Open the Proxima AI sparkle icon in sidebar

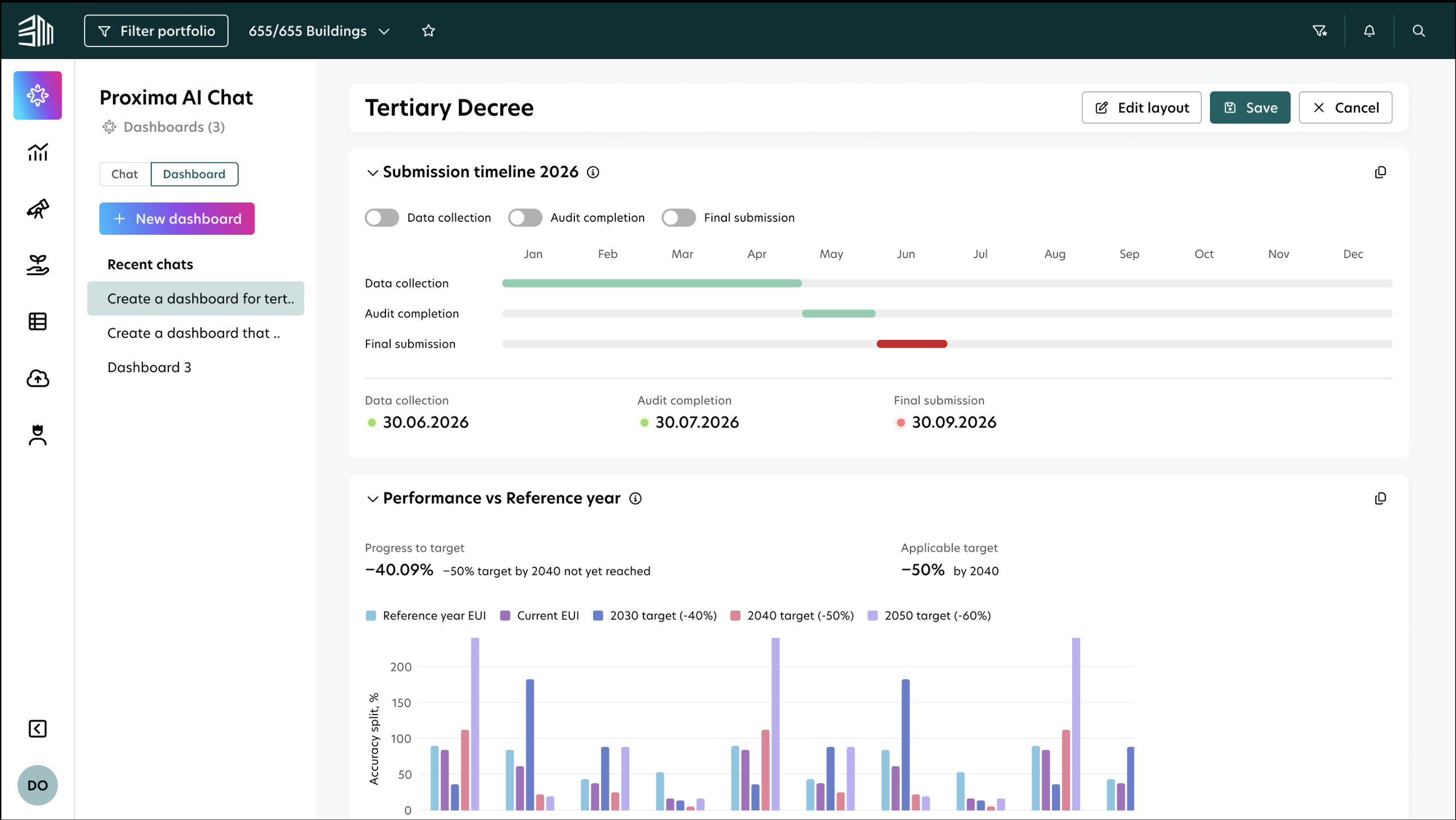(x=37, y=95)
